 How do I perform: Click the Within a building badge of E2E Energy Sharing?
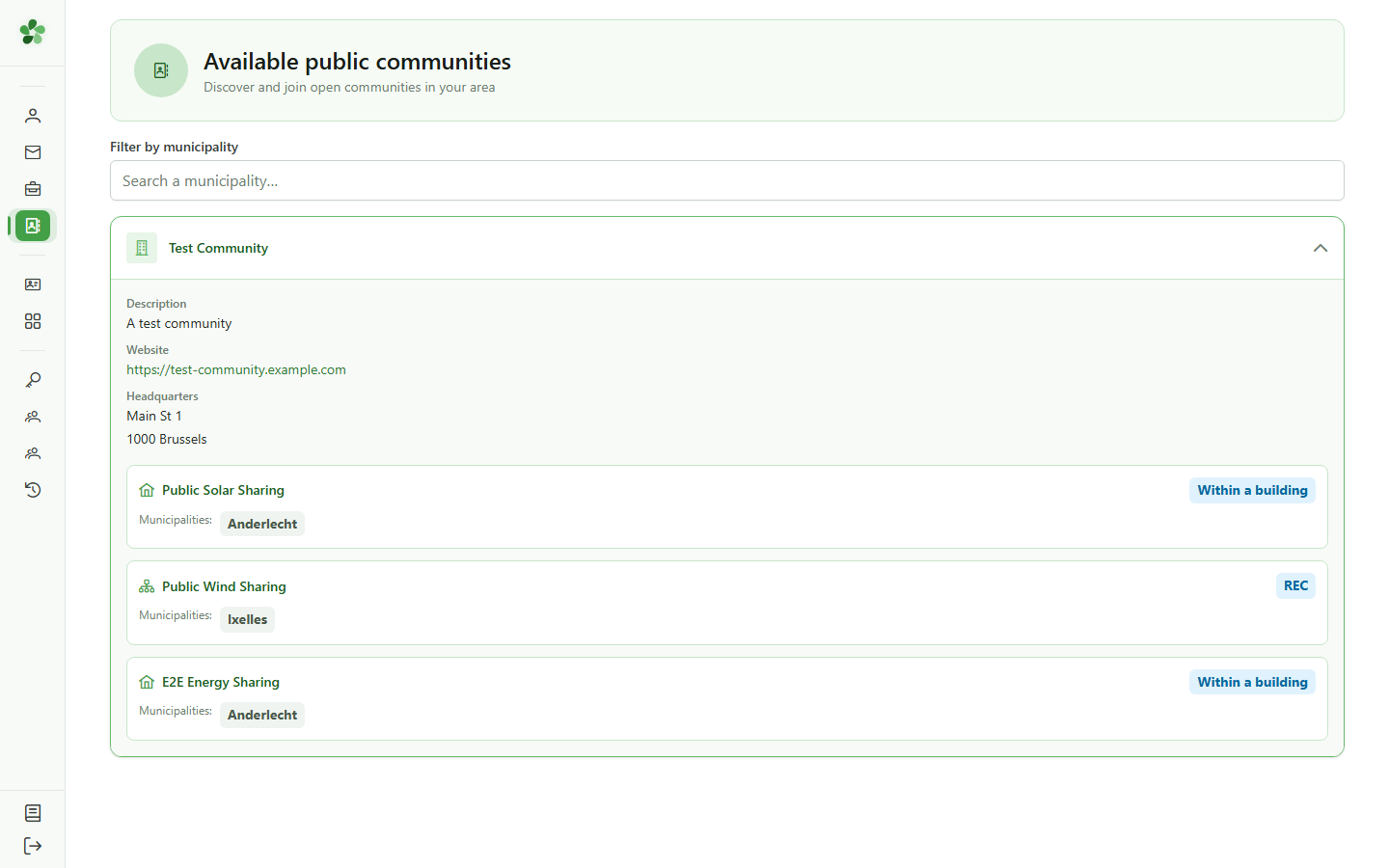[1252, 682]
